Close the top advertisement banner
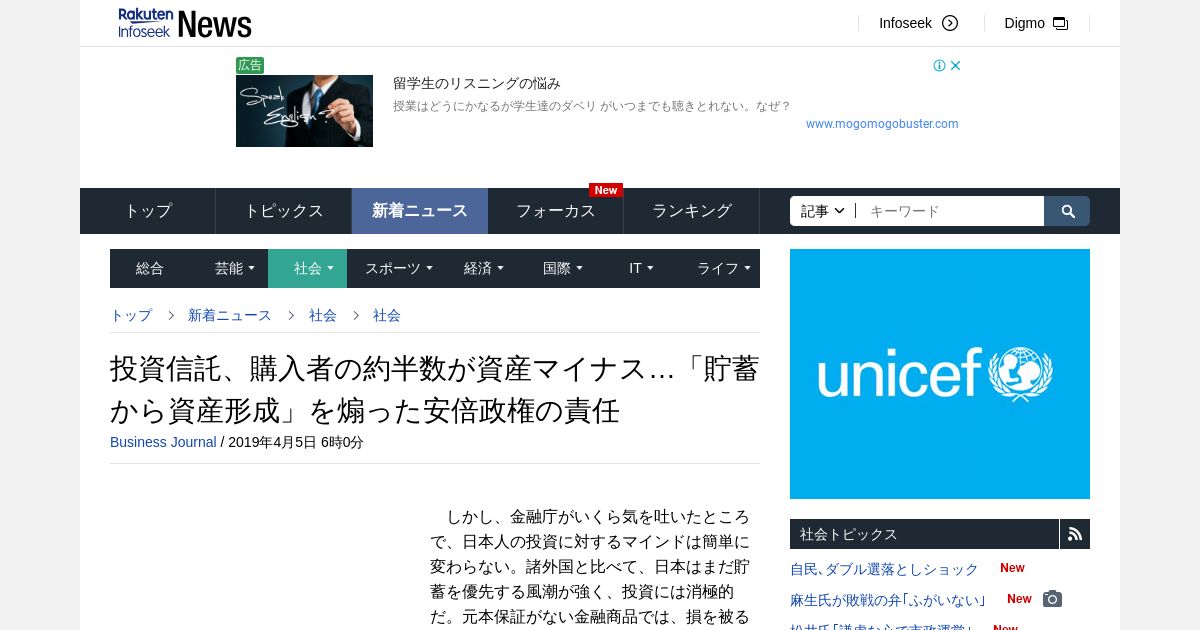The image size is (1200, 630). pos(955,66)
